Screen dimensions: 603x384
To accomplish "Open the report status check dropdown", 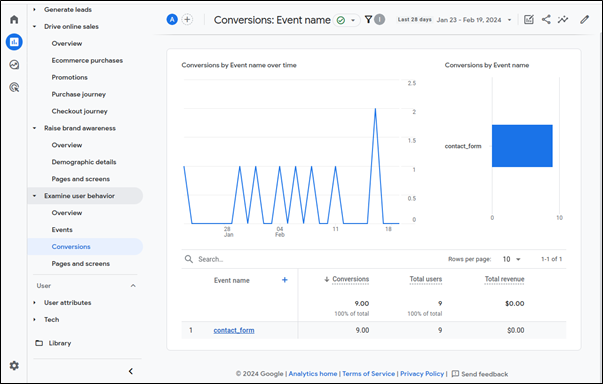I will click(346, 20).
